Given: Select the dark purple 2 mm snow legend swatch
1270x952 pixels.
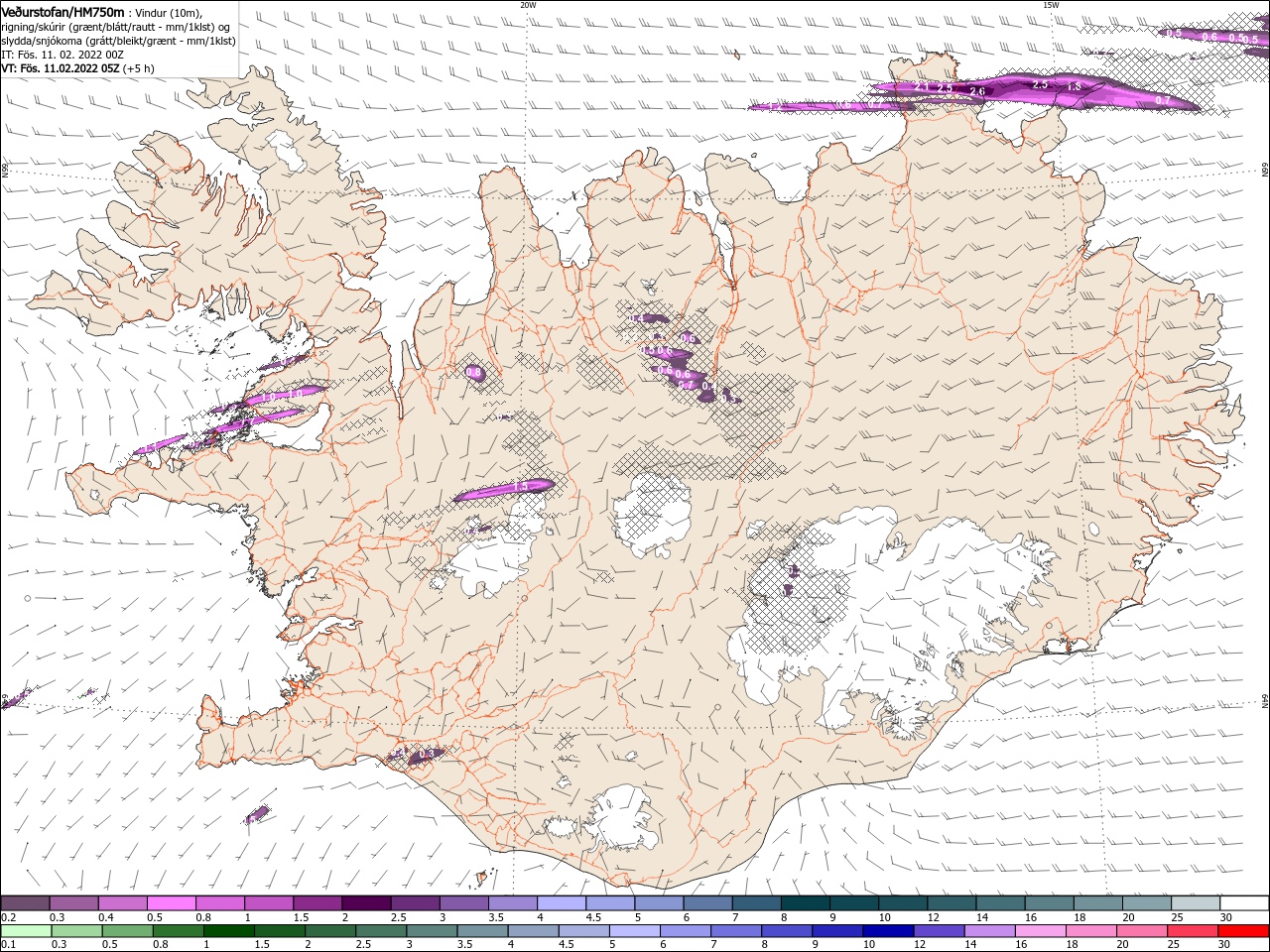Looking at the screenshot, I should click(365, 903).
